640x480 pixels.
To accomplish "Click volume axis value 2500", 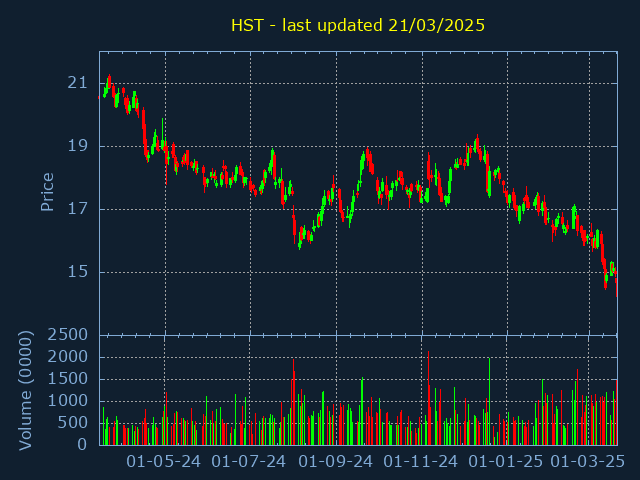I will [68, 335].
